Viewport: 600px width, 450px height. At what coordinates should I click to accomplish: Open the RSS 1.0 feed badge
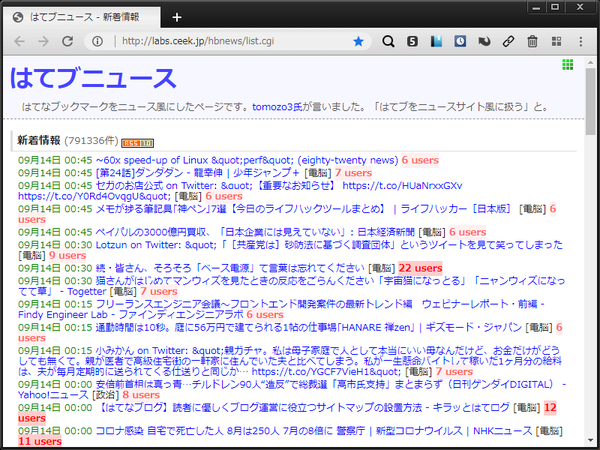tap(137, 143)
